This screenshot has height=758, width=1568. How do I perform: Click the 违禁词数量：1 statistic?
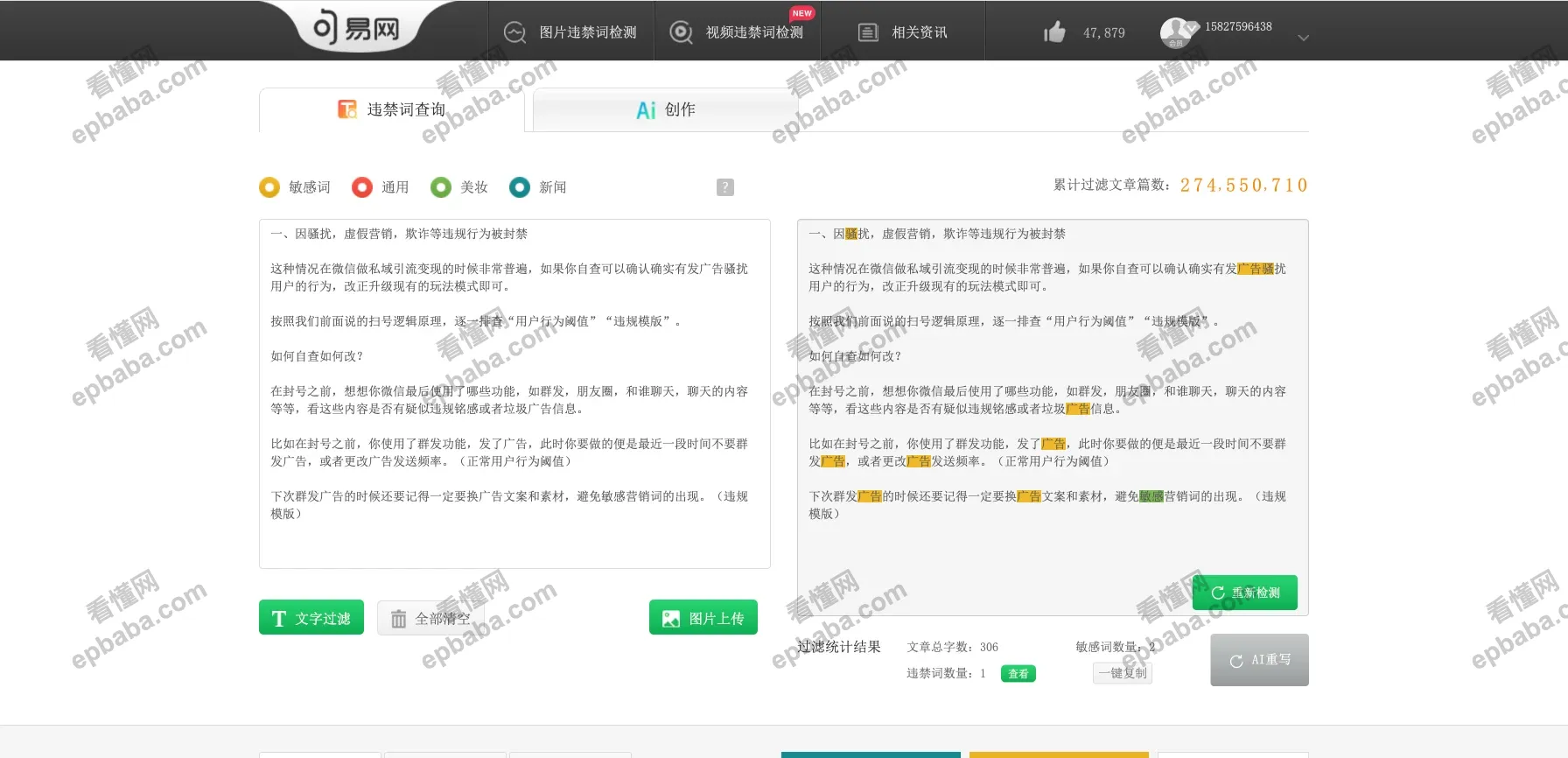(x=946, y=673)
